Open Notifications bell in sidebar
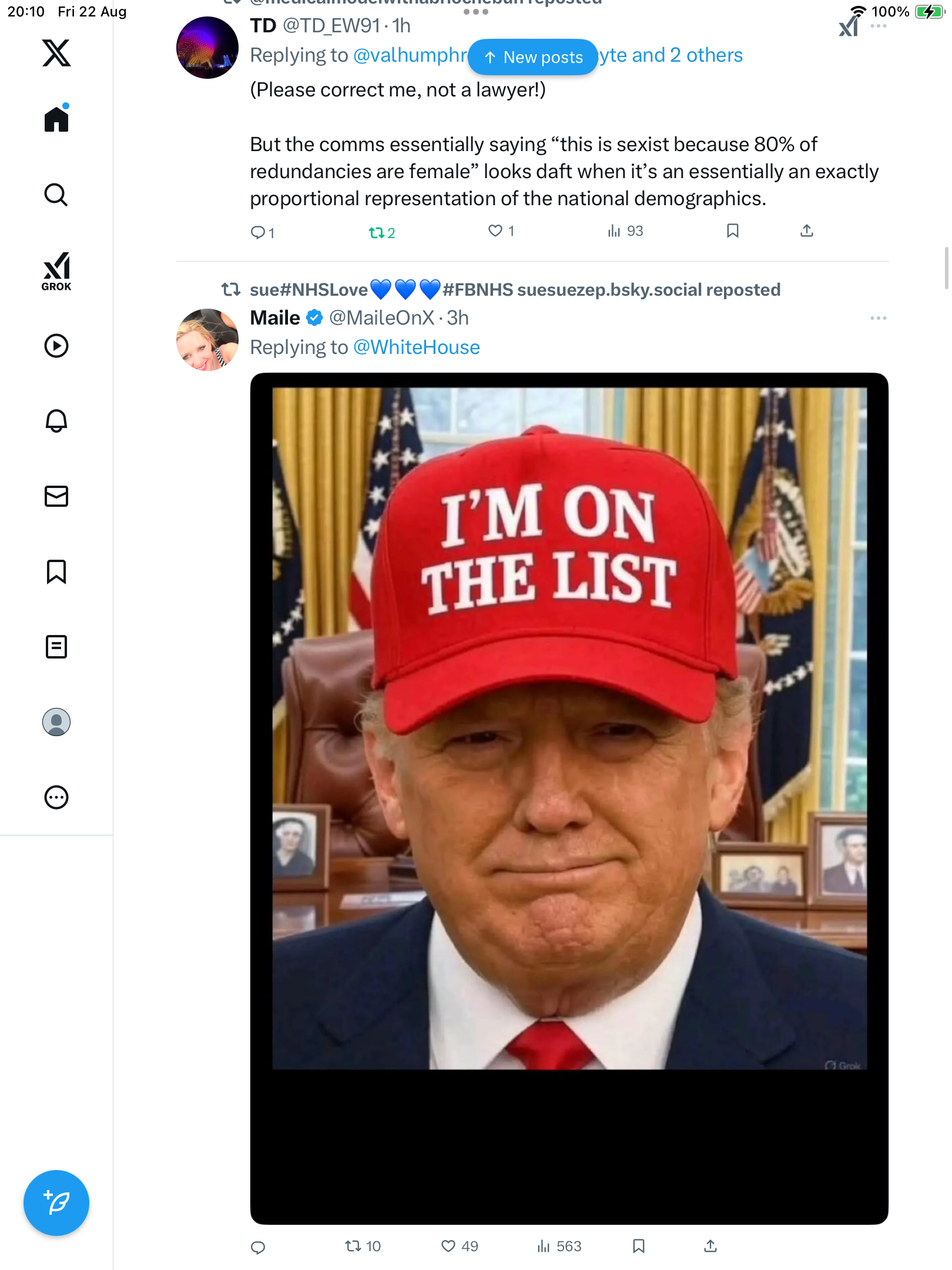Screen dimensions: 952x1270 coord(56,421)
